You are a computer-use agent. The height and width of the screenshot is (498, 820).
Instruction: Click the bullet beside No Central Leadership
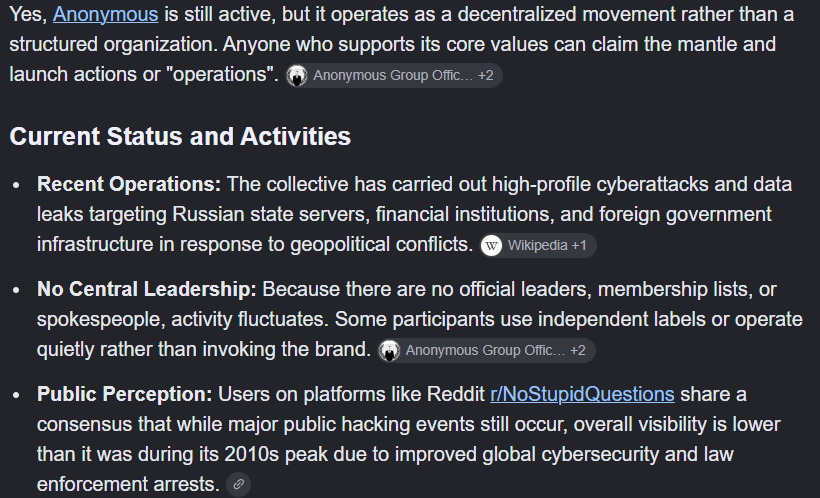[16, 290]
